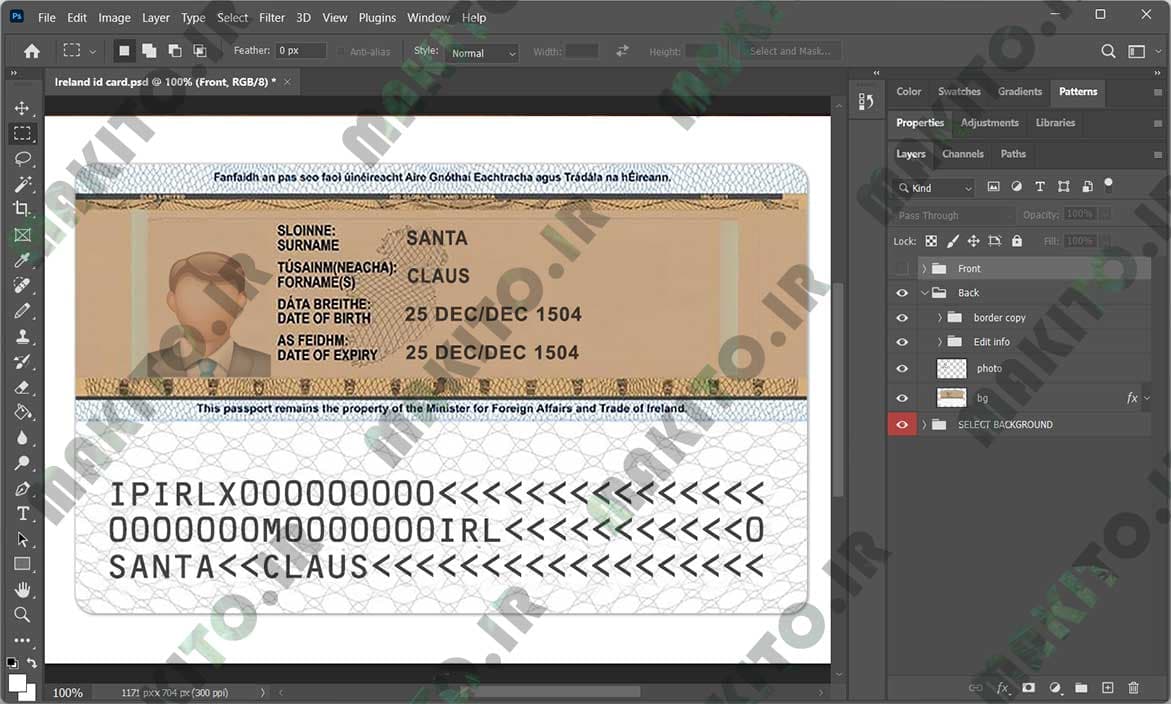This screenshot has height=704, width=1171.
Task: Click the Delete layer trash icon
Action: pyautogui.click(x=1133, y=688)
